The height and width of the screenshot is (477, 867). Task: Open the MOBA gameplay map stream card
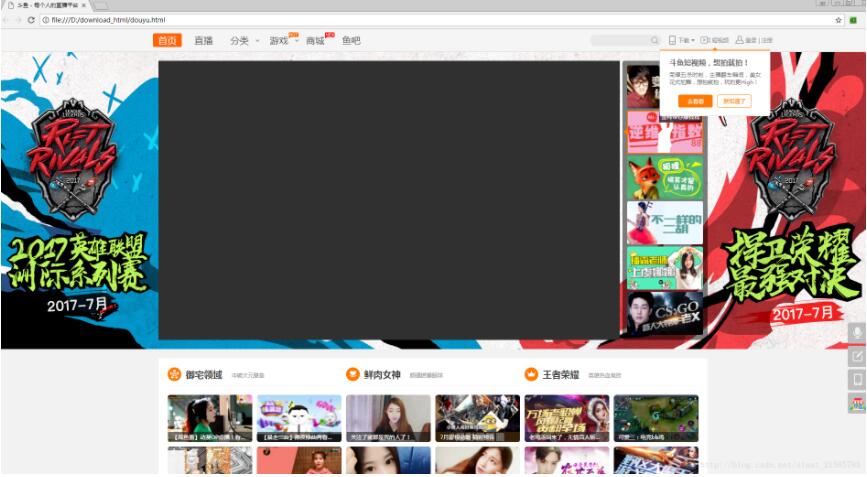tap(656, 418)
